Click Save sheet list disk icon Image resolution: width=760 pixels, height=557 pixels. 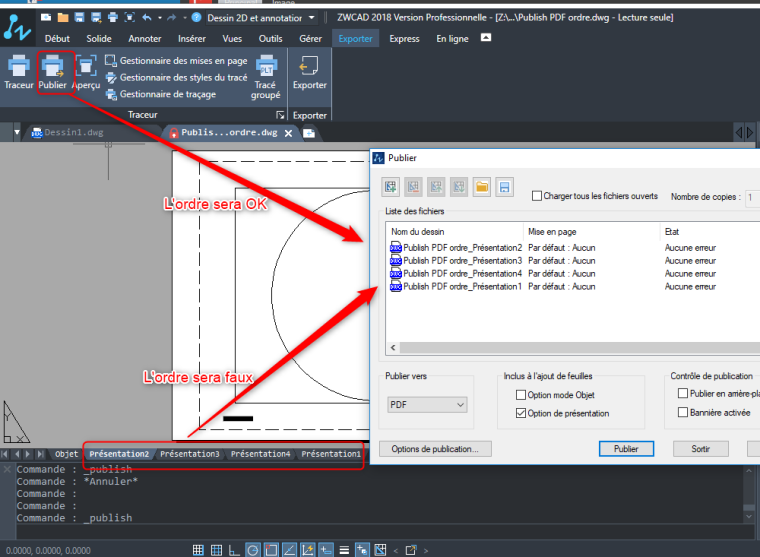pyautogui.click(x=504, y=187)
